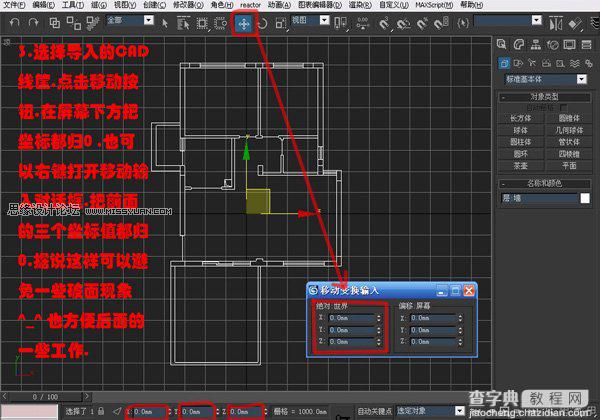The width and height of the screenshot is (600, 420).
Task: Select the Helpers category icon
Action: (561, 63)
